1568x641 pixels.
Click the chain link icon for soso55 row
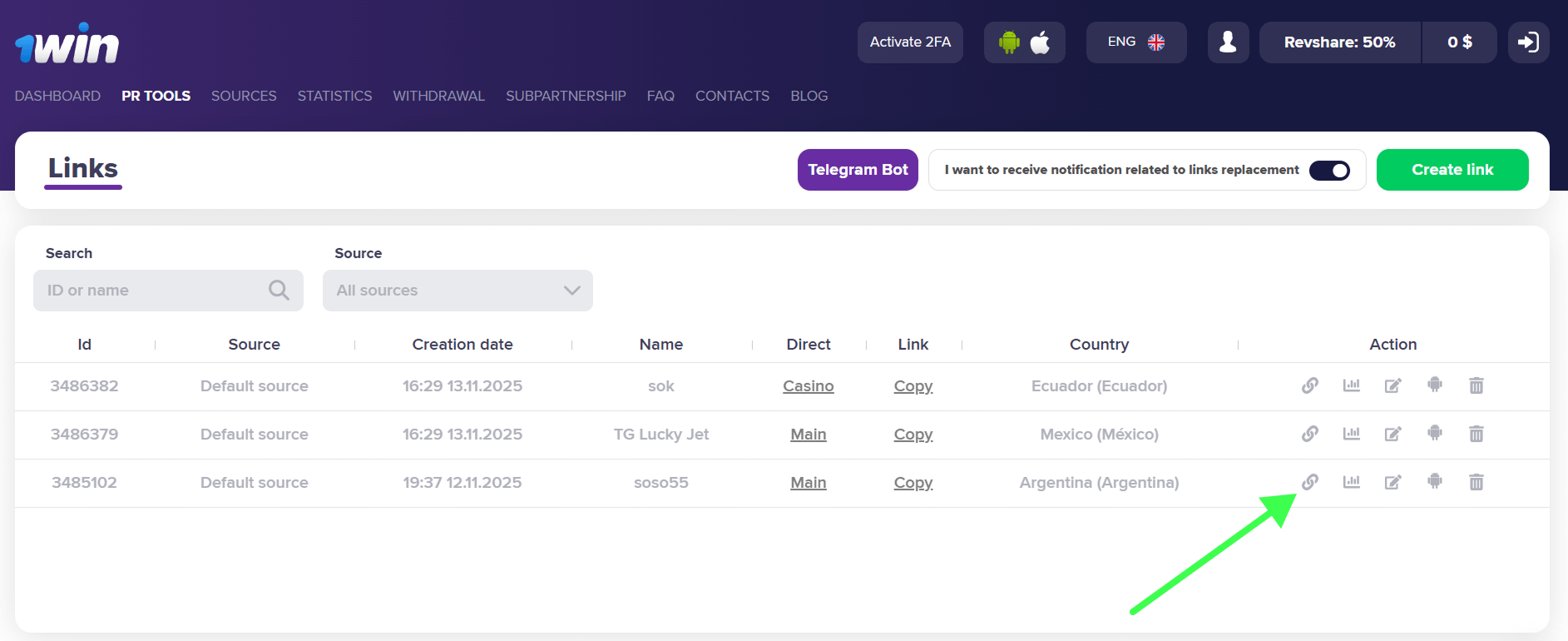click(x=1309, y=482)
